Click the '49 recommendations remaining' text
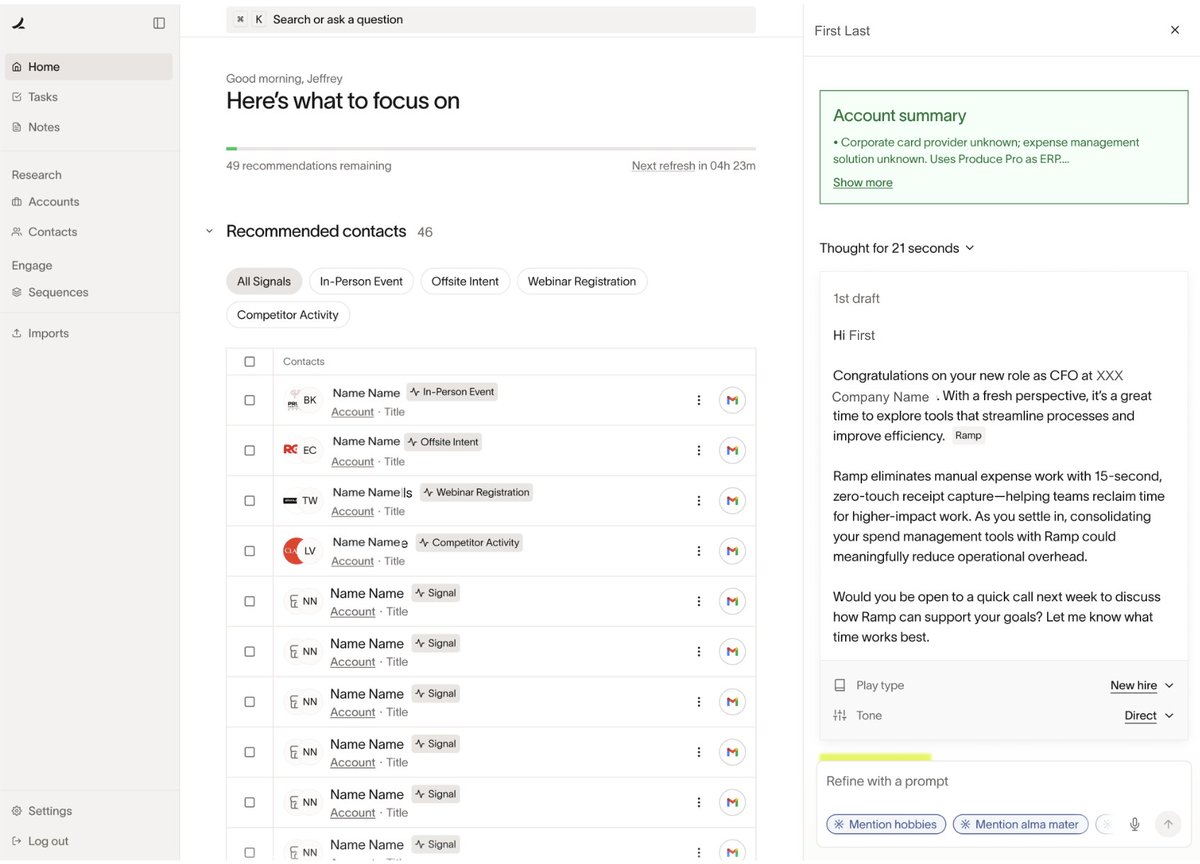 point(309,166)
